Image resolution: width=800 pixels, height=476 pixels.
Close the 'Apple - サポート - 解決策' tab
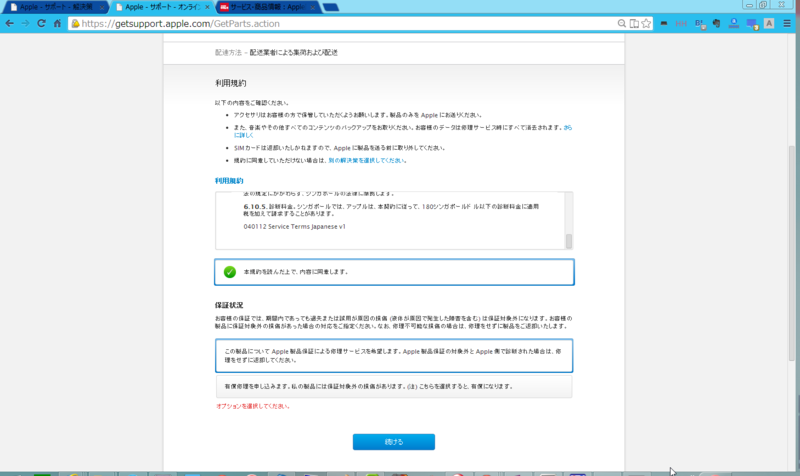[x=102, y=8]
